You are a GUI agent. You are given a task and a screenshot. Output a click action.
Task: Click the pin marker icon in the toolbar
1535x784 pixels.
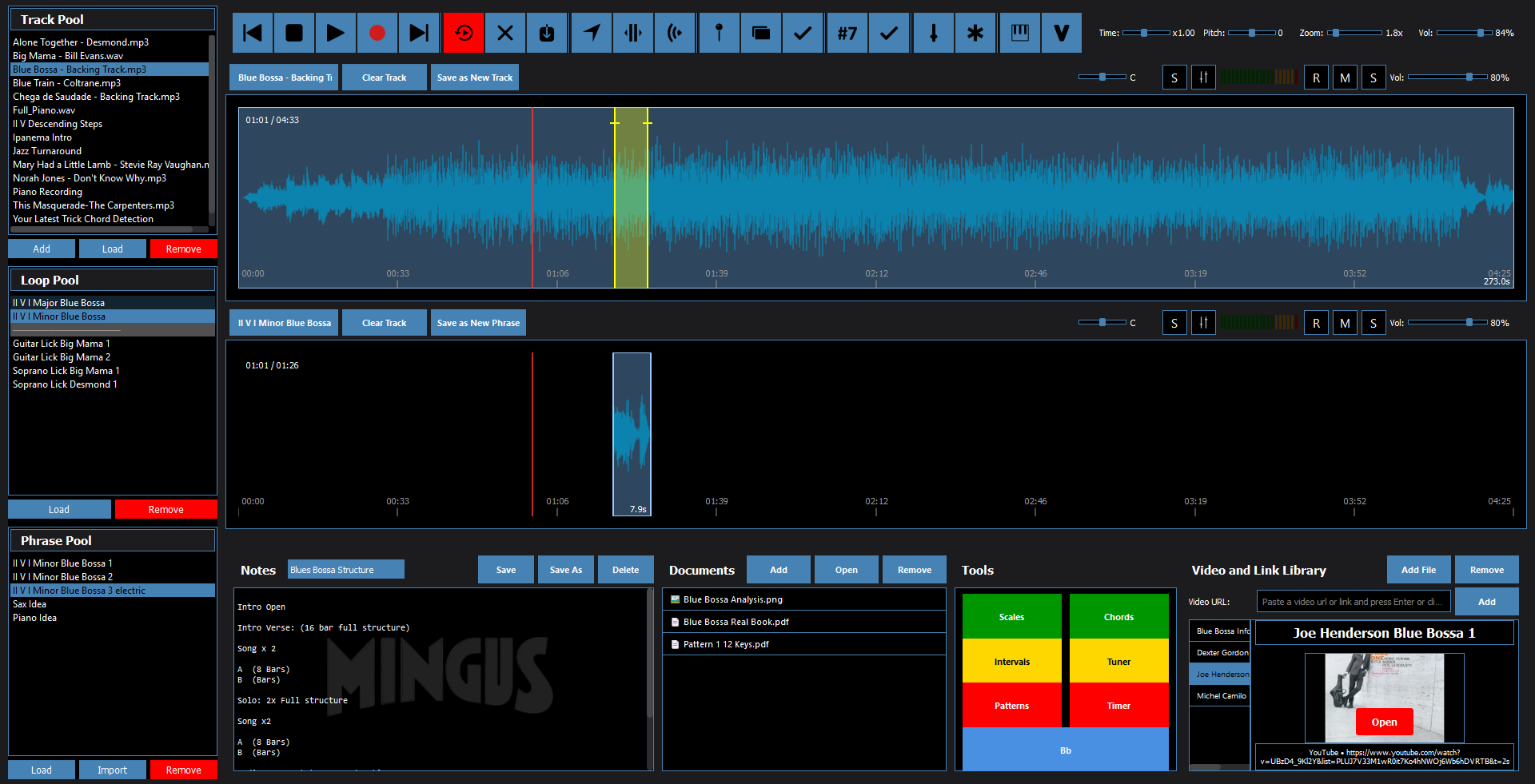coord(719,33)
